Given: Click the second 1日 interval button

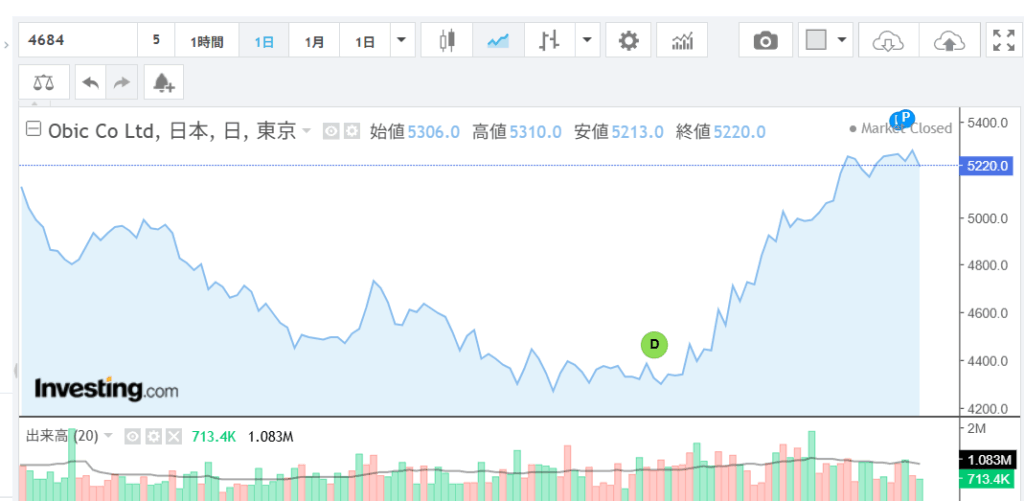Looking at the screenshot, I should pyautogui.click(x=364, y=40).
